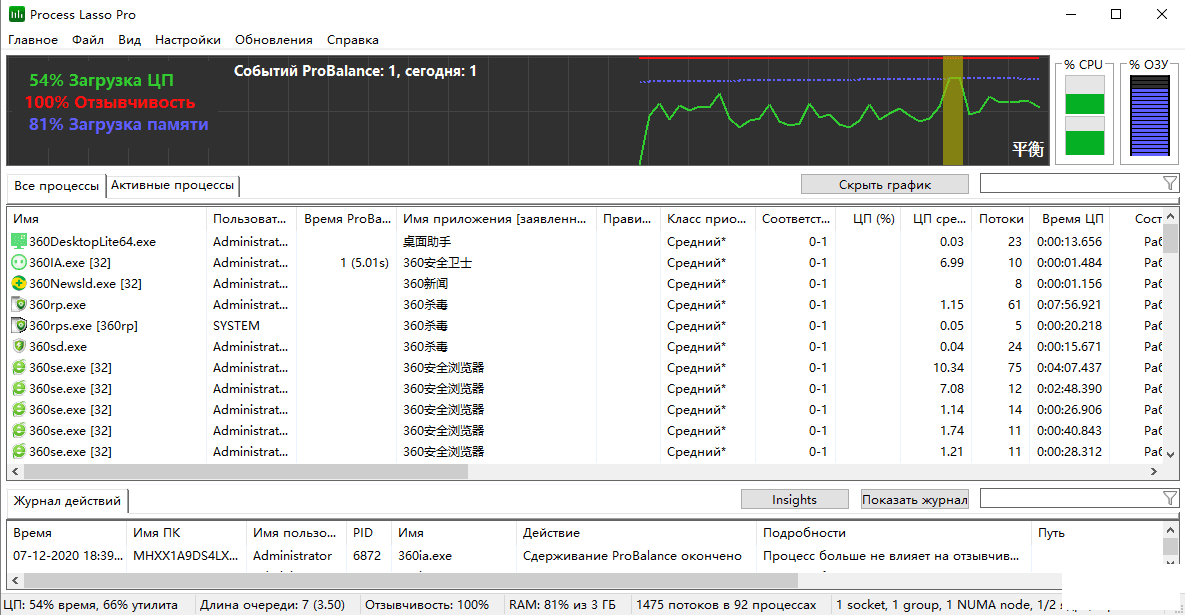Select the 360sd.exe process name
This screenshot has width=1185, height=615.
[x=58, y=347]
